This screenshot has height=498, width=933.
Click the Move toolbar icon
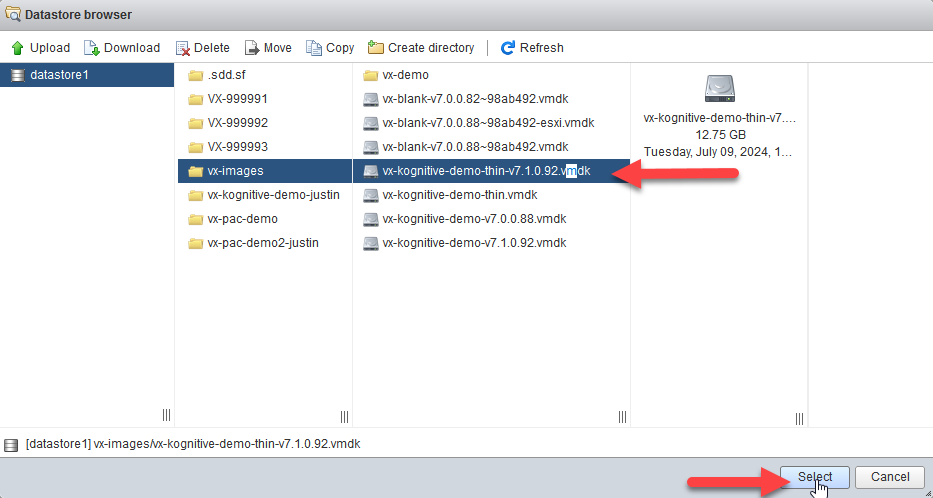[252, 48]
